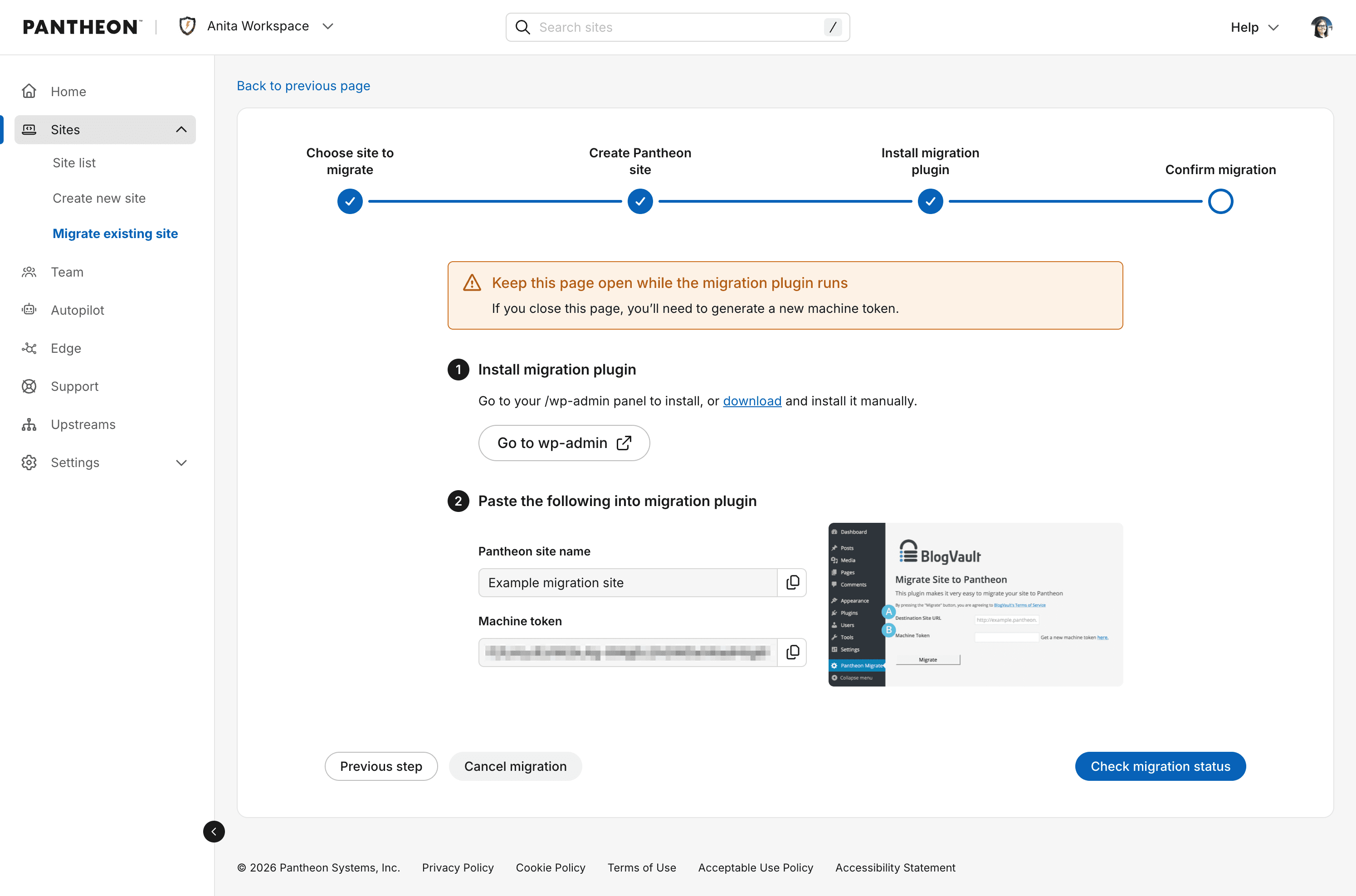Viewport: 1356px width, 896px height.
Task: Open Create new site
Action: click(x=99, y=198)
